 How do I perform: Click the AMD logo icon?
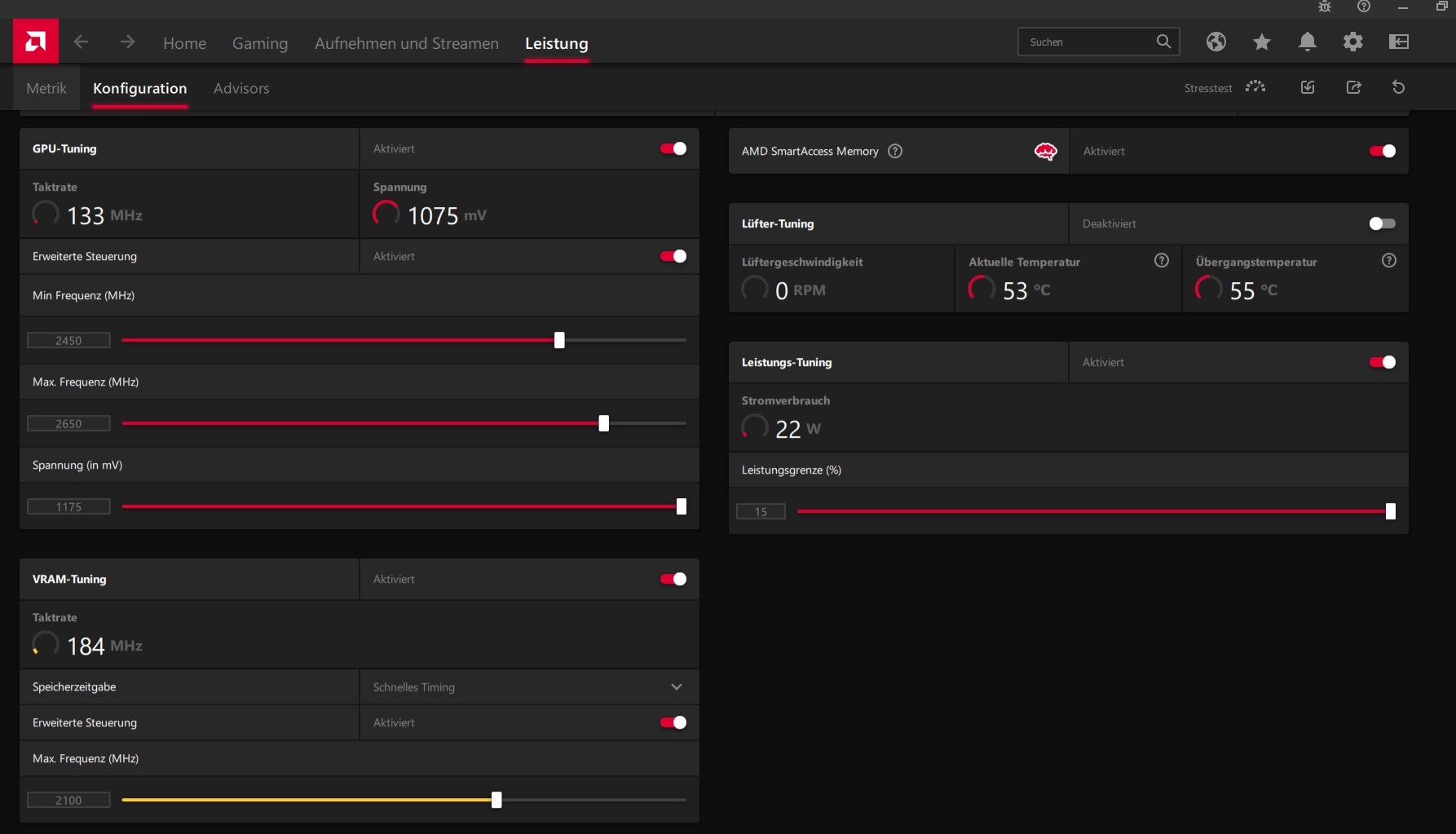tap(36, 41)
